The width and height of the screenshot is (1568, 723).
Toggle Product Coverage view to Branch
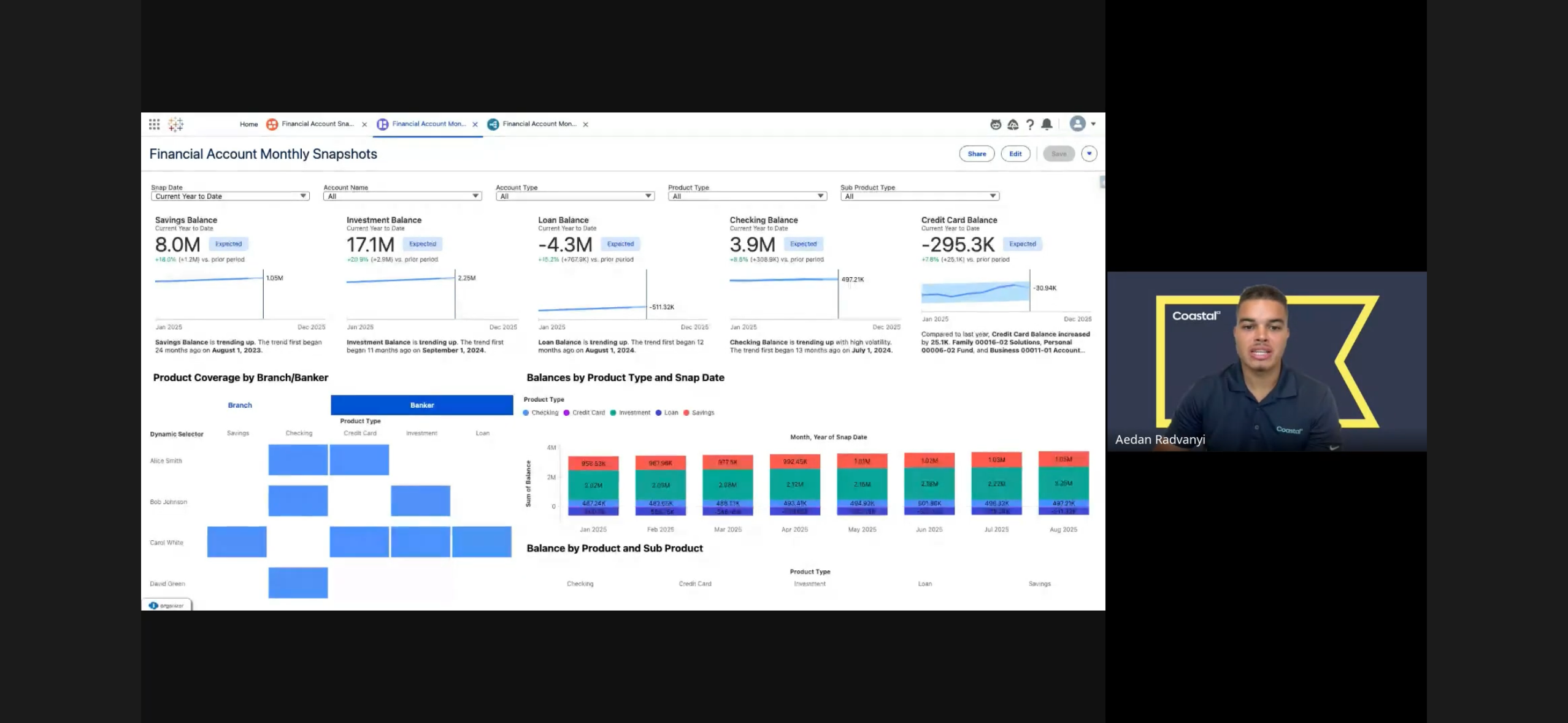coord(240,405)
